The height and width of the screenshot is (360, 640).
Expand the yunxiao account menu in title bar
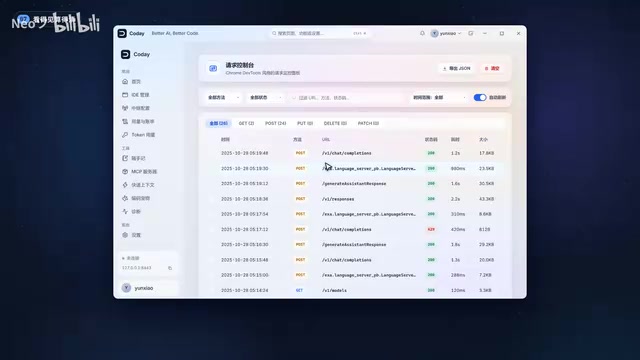coord(446,33)
